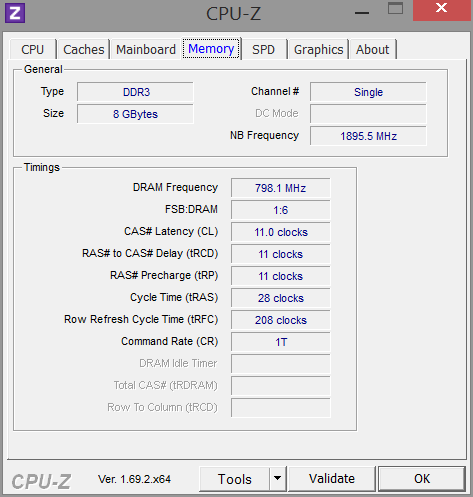Go to the About tab

[372, 49]
